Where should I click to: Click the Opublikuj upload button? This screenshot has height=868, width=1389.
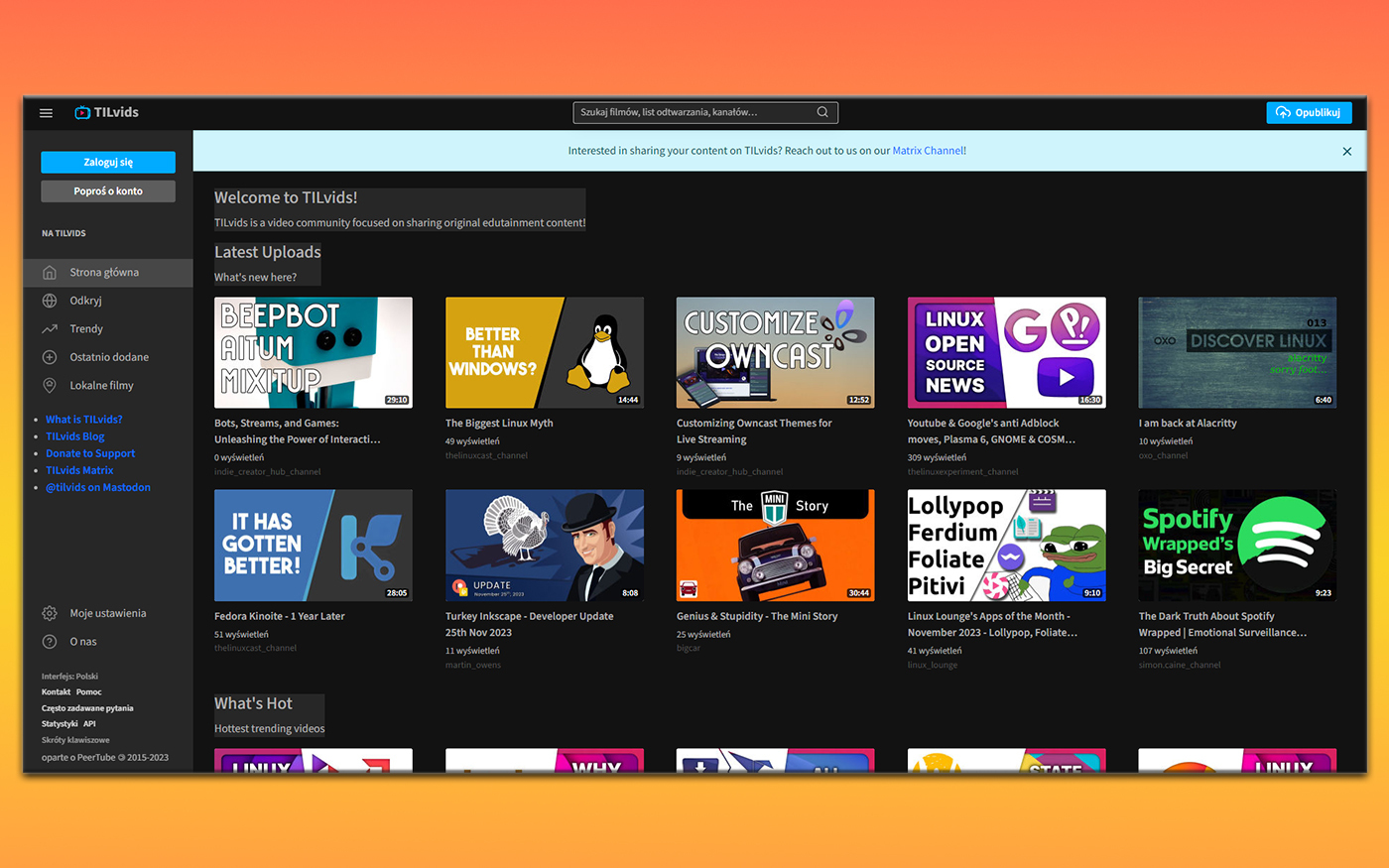[x=1308, y=112]
